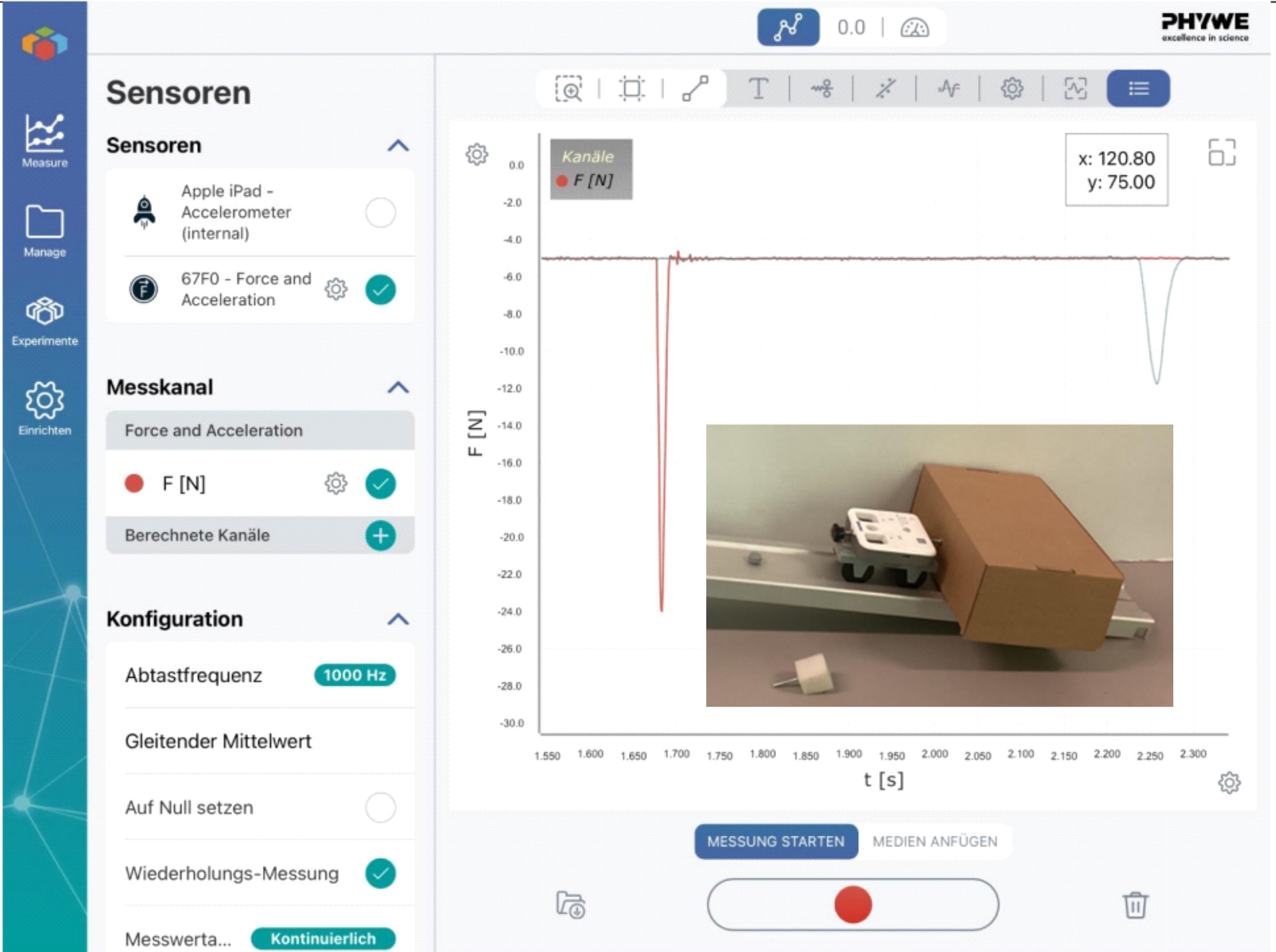
Task: Select the line measurement tool icon
Action: (695, 89)
